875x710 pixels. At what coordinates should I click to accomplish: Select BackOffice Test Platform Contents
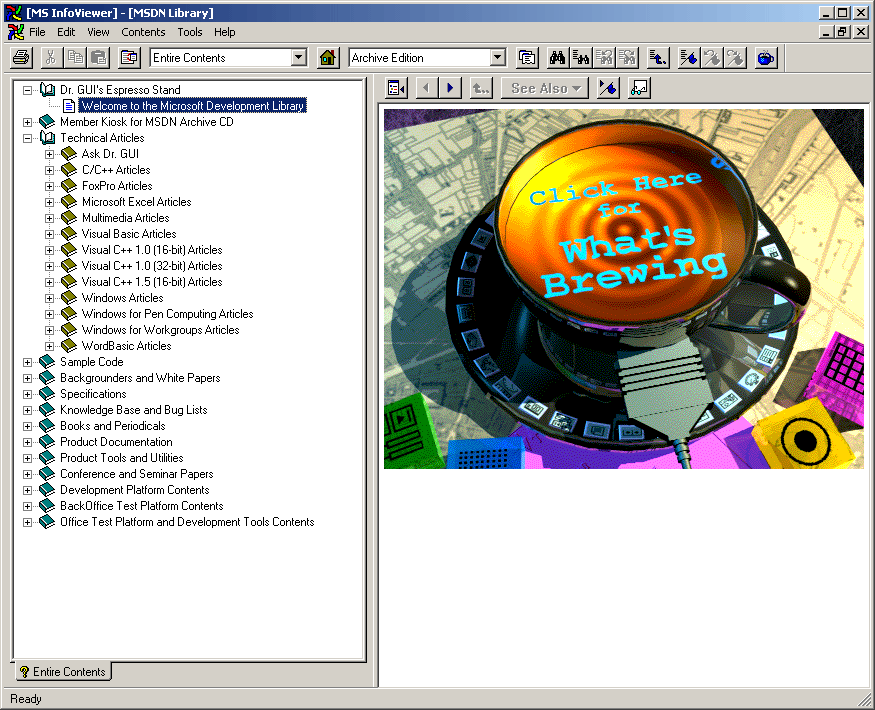142,506
